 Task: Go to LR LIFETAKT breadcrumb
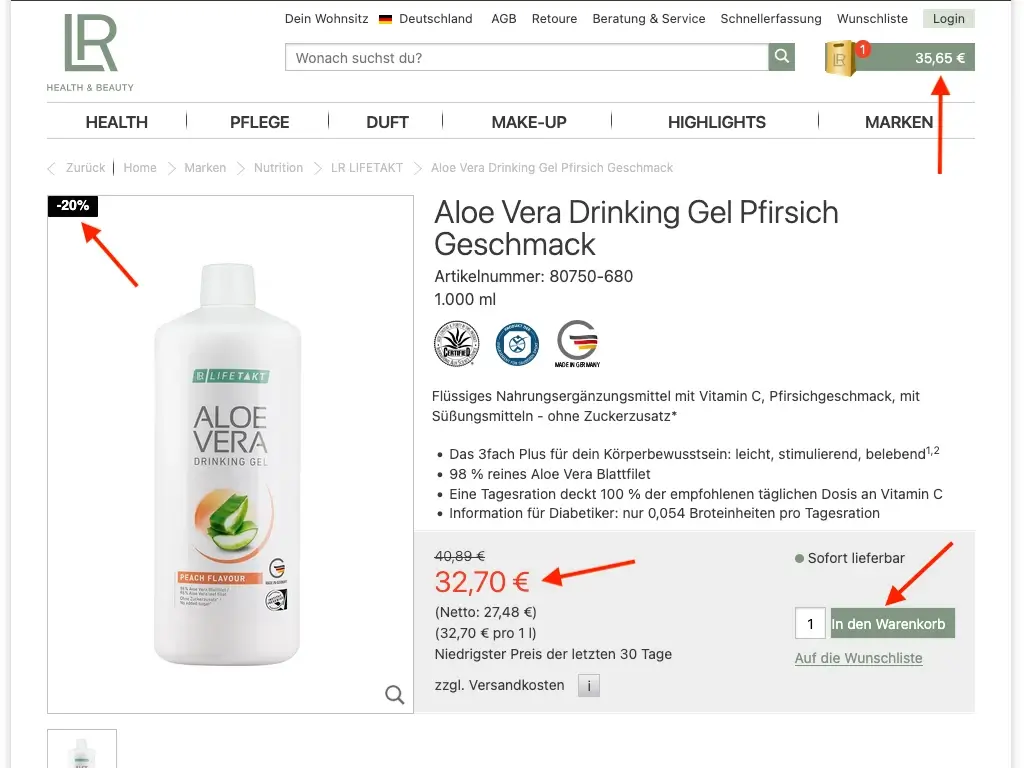click(366, 168)
